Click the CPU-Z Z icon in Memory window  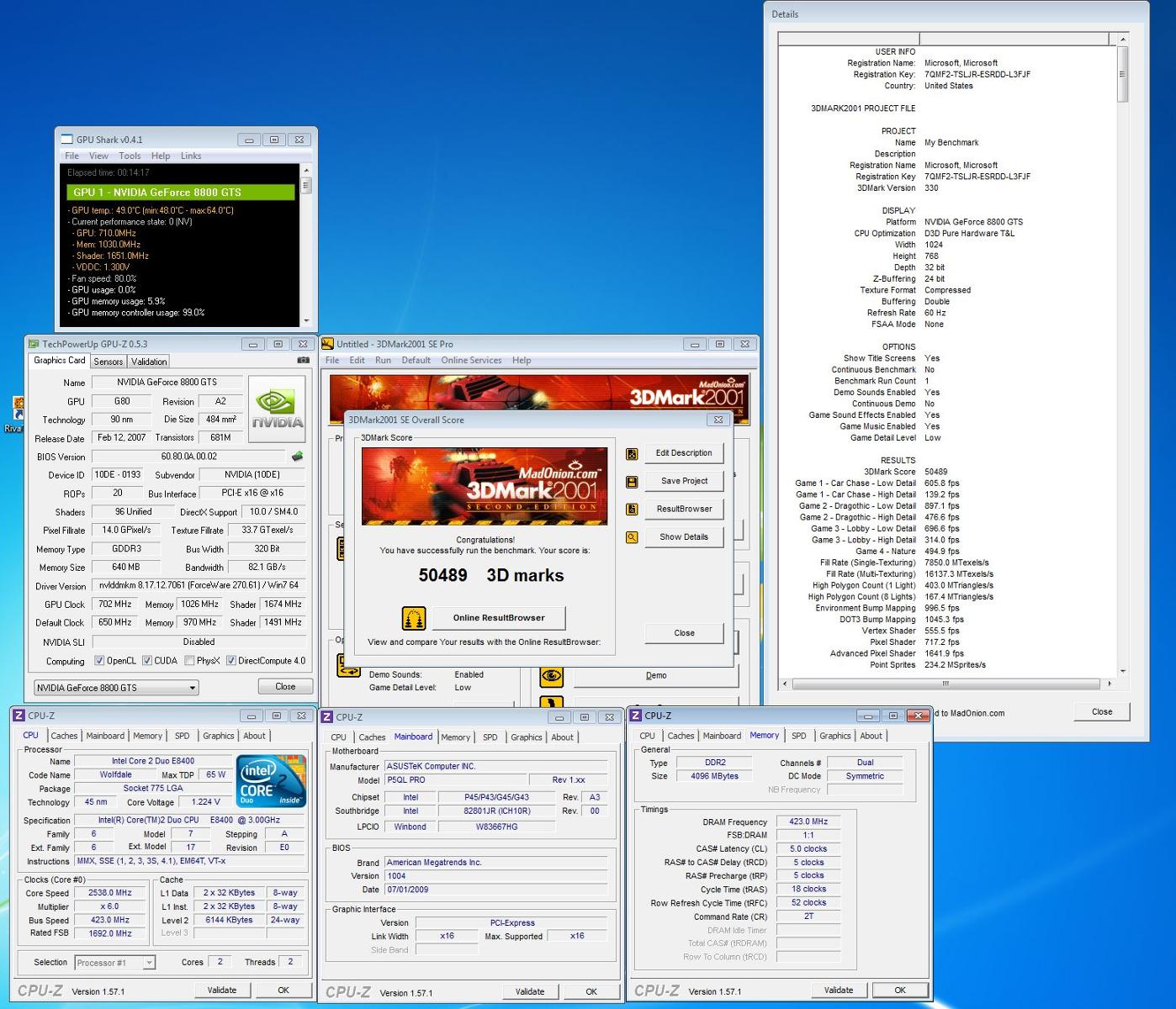point(636,716)
